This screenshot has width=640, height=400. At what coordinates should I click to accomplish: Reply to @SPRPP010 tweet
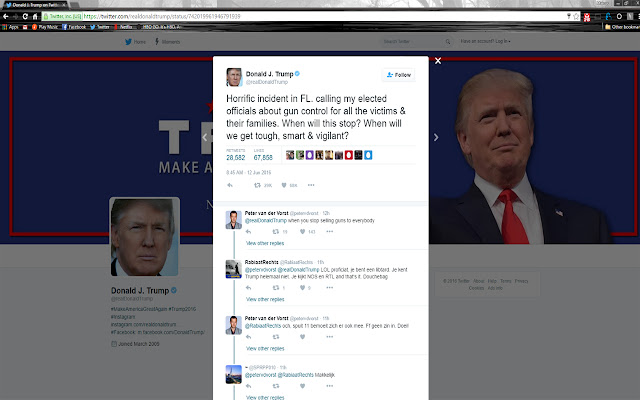[248, 386]
